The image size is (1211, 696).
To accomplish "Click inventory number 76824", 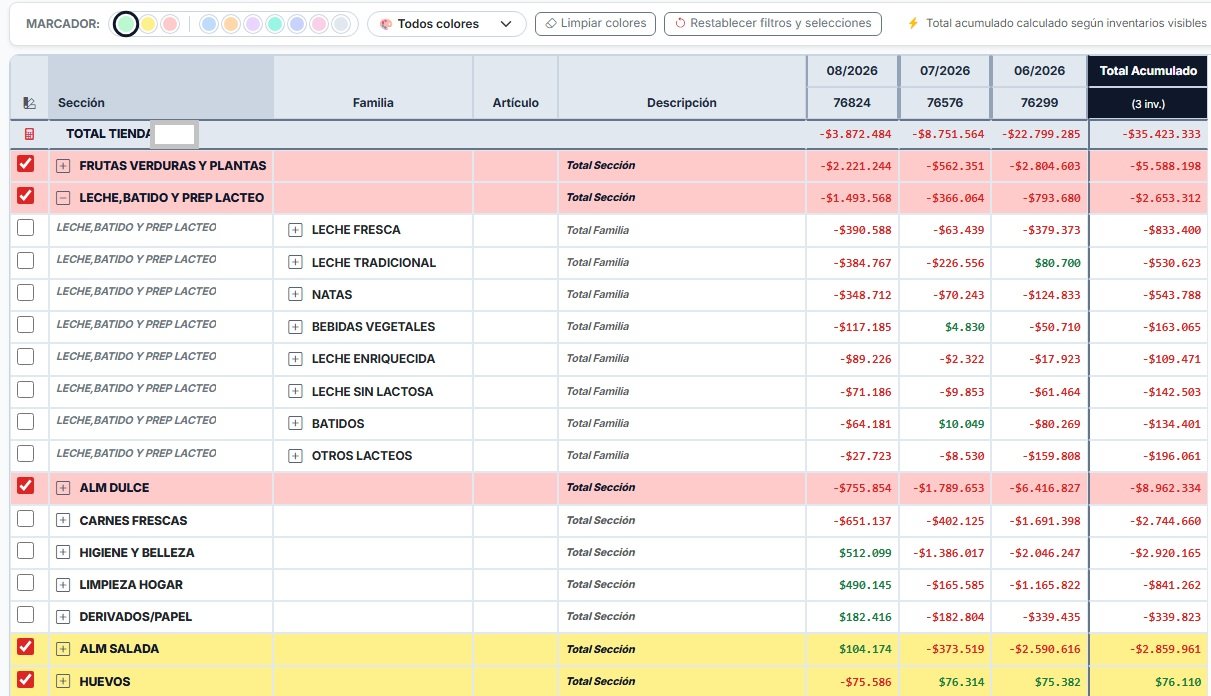I will click(851, 103).
